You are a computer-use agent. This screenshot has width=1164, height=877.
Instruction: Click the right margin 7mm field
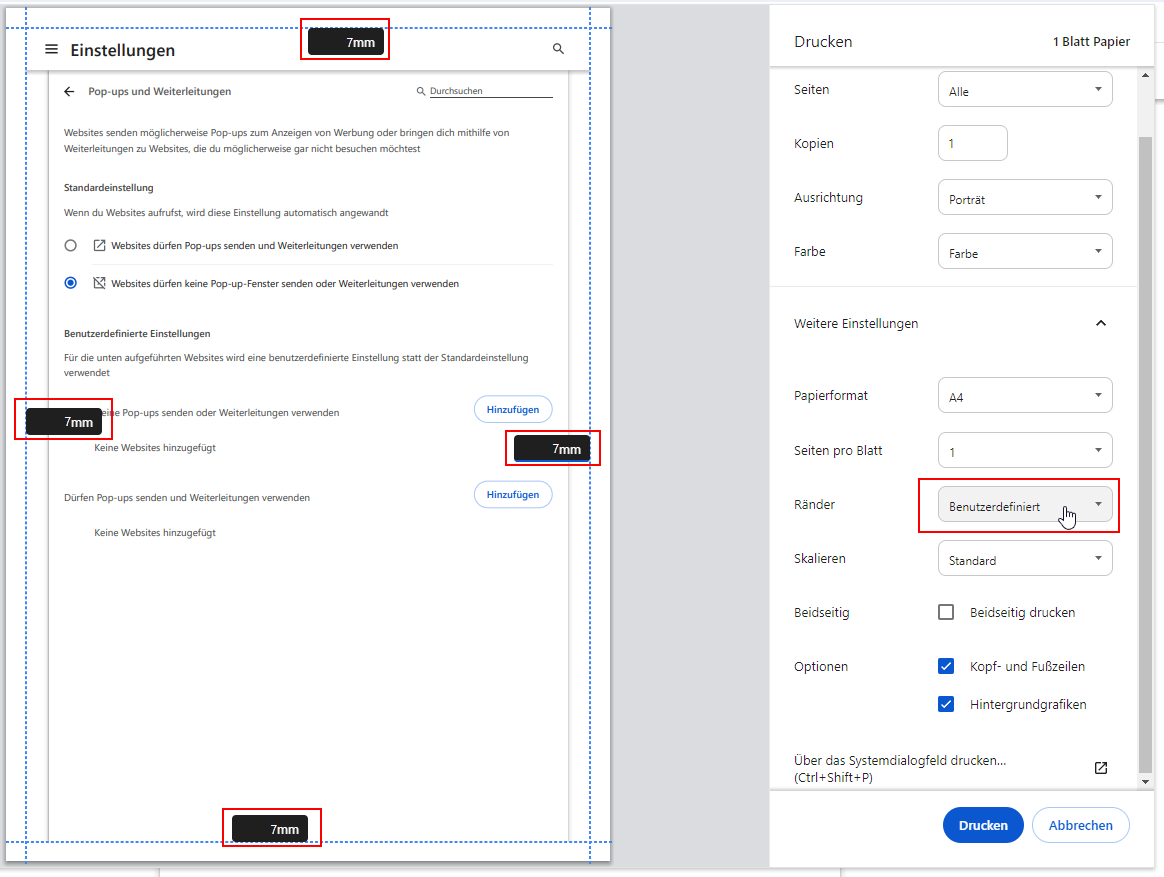(x=552, y=449)
